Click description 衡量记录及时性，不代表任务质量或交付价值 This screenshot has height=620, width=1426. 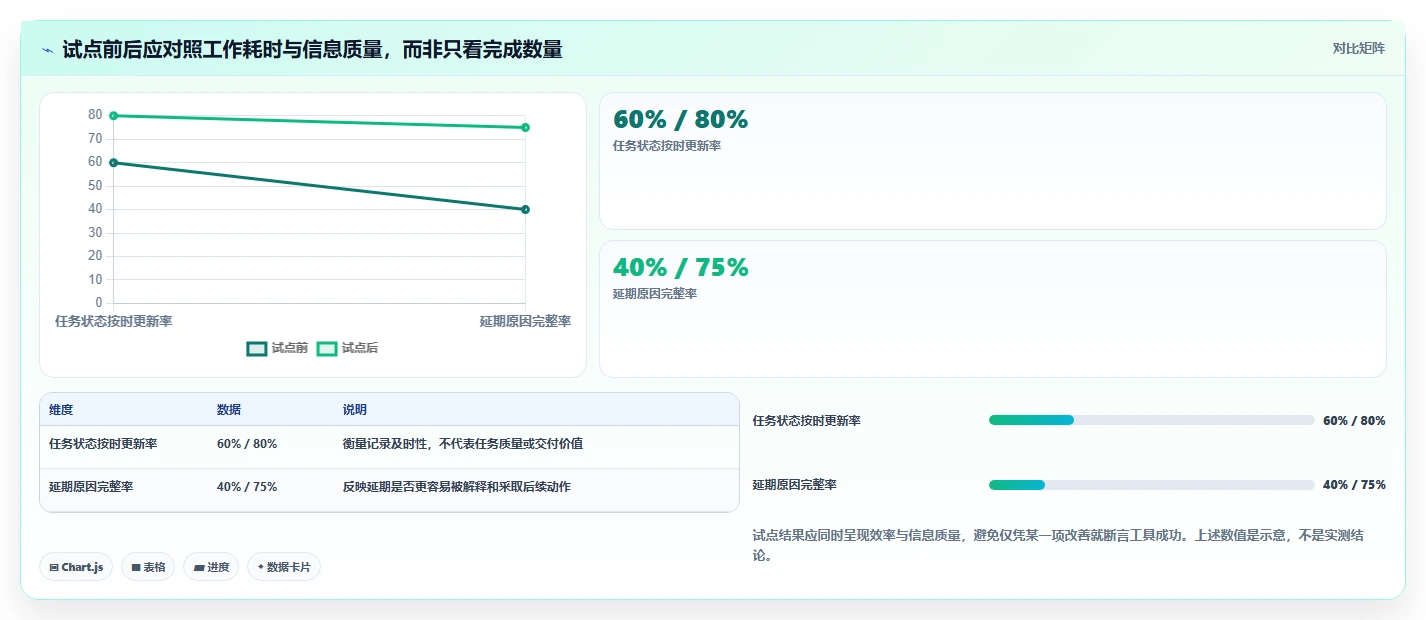[x=462, y=444]
